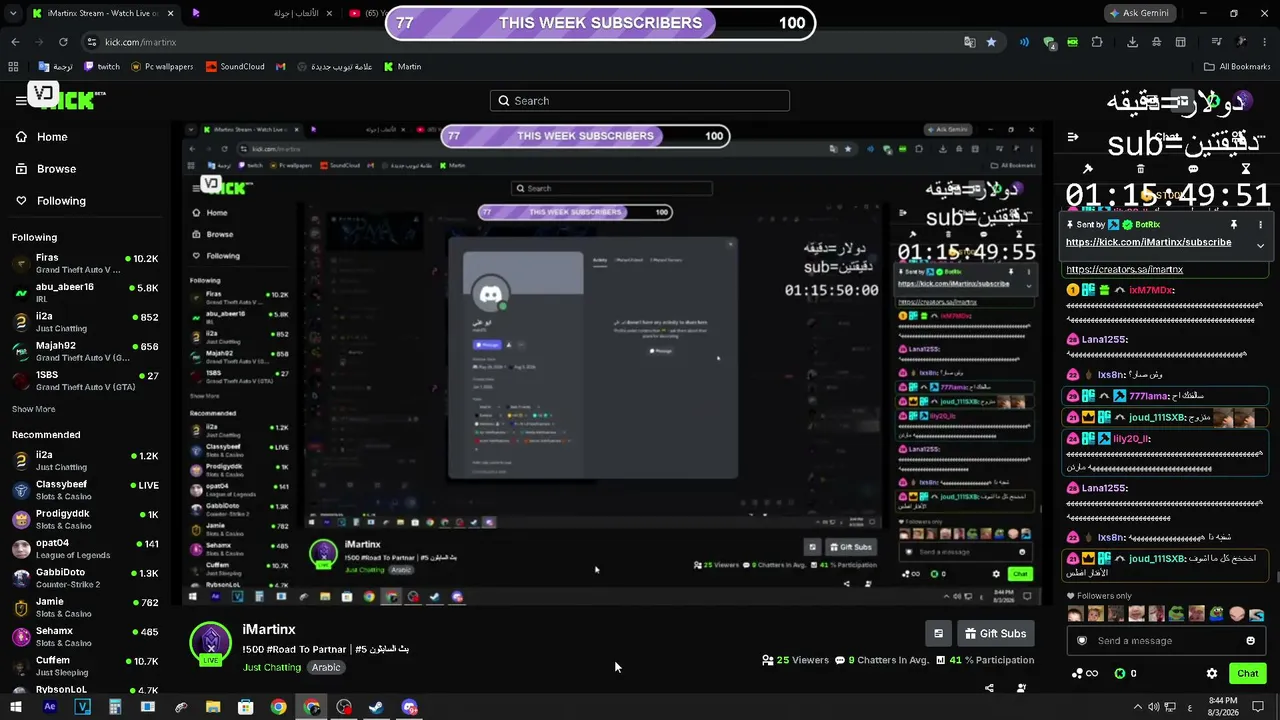Open the Martin bookmark
This screenshot has height=720, width=1280.
pos(403,67)
